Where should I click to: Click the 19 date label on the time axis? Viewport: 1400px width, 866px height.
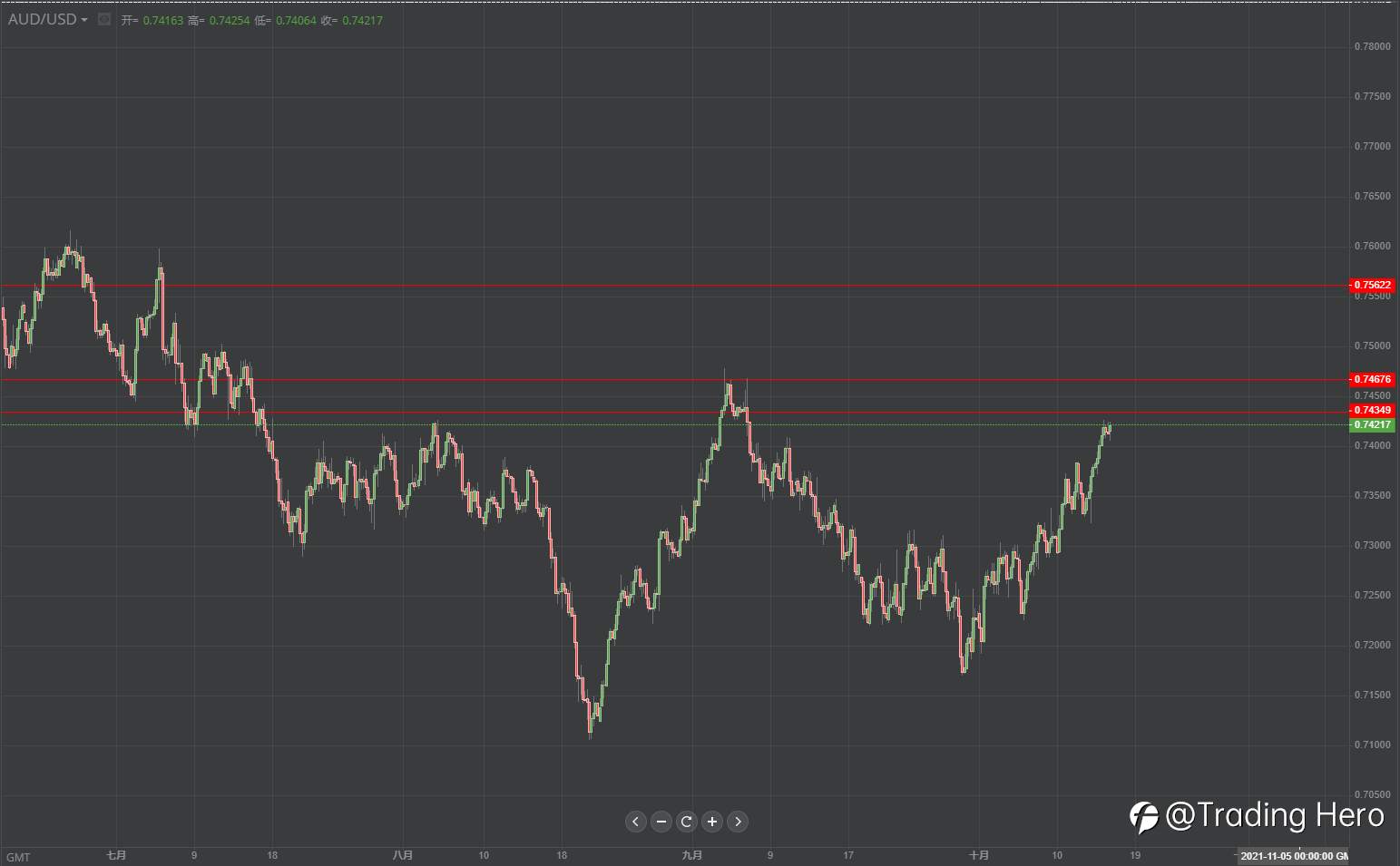pos(1135,855)
